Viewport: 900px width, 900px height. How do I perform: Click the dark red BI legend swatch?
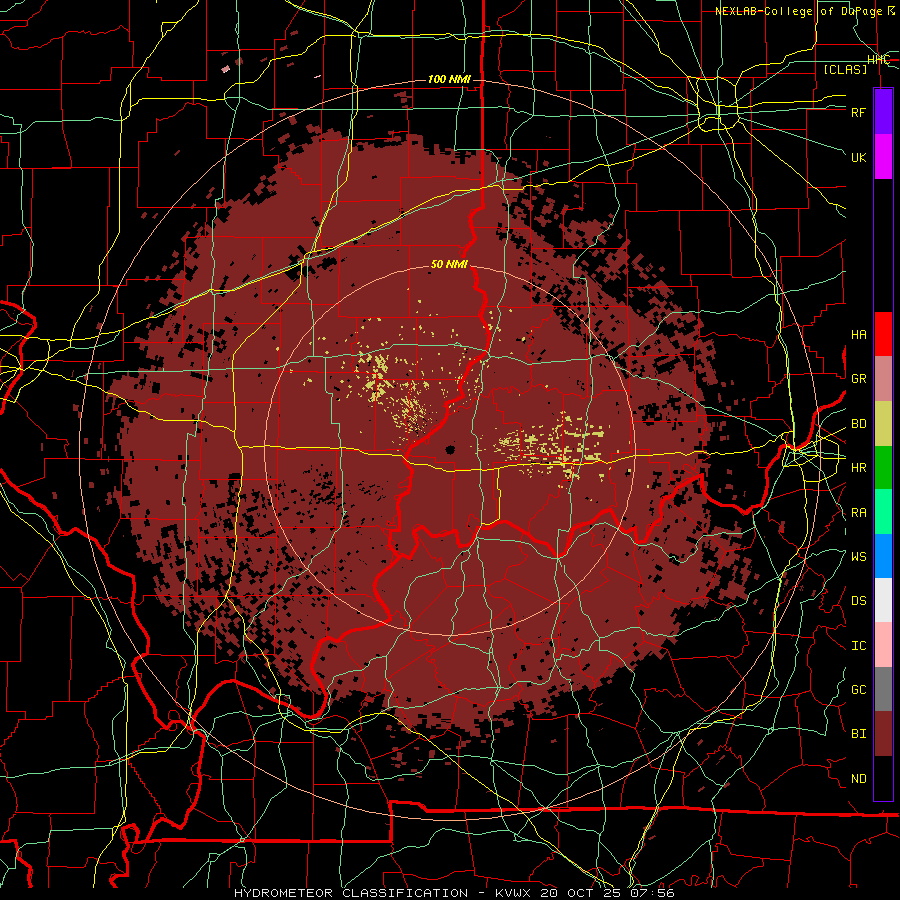(x=883, y=734)
